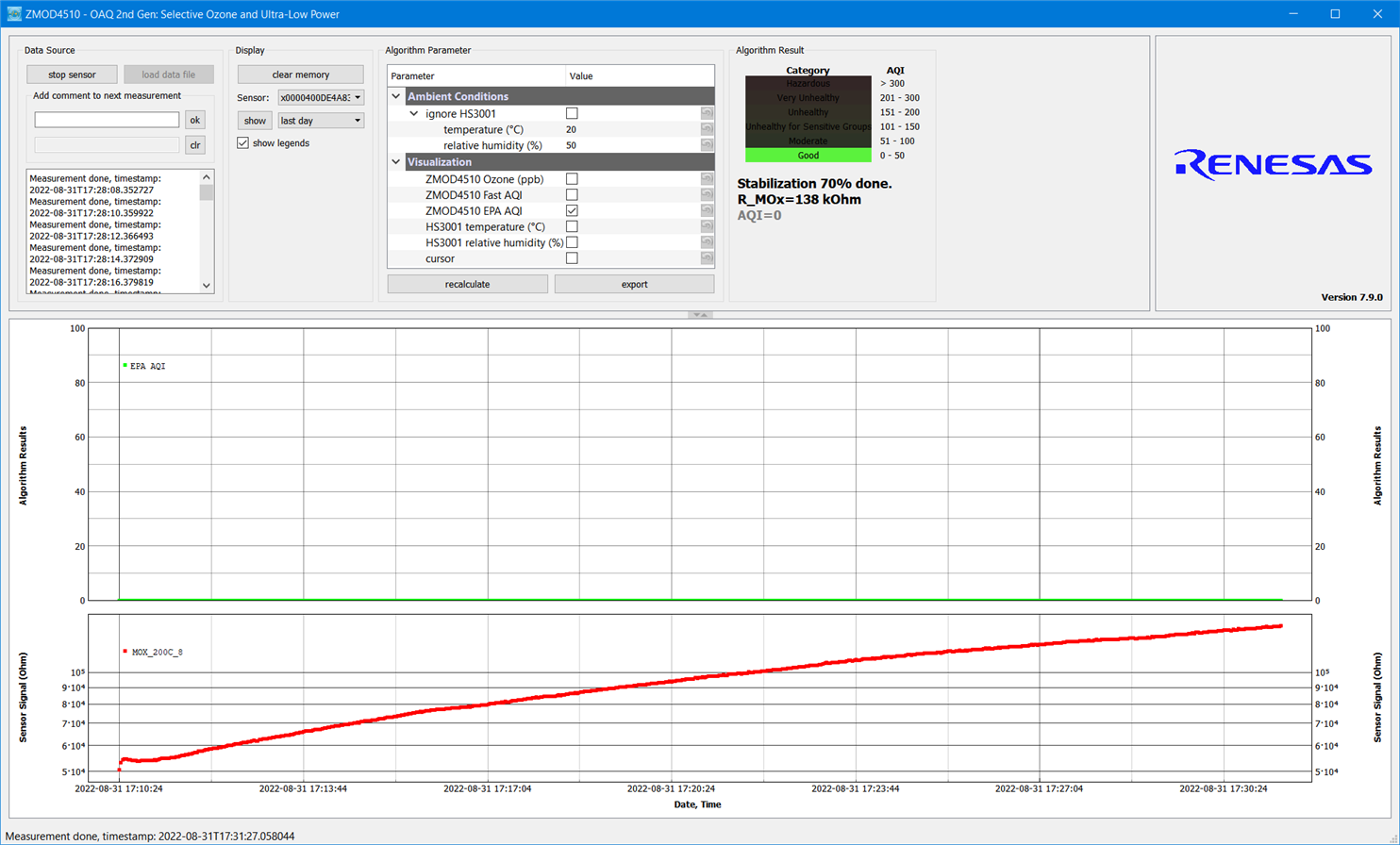This screenshot has height=845, width=1400.
Task: Enable ZMOD4510 Ozone (ppb) visualization checkbox
Action: (x=572, y=178)
